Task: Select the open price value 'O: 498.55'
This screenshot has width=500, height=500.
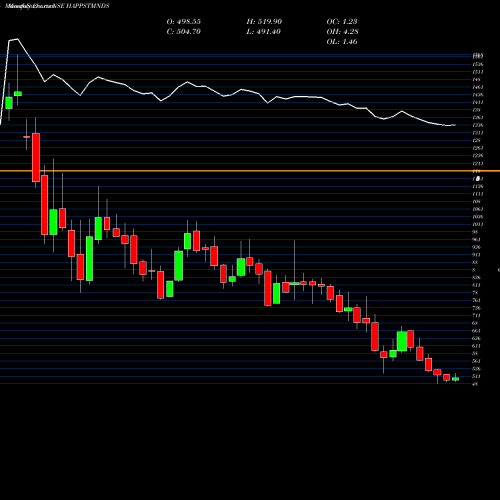Action: [184, 22]
